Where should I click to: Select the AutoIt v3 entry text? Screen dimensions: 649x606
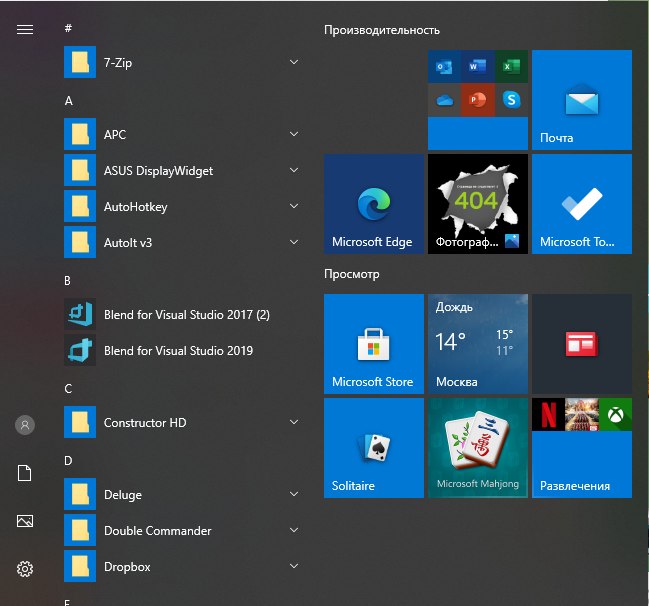128,243
